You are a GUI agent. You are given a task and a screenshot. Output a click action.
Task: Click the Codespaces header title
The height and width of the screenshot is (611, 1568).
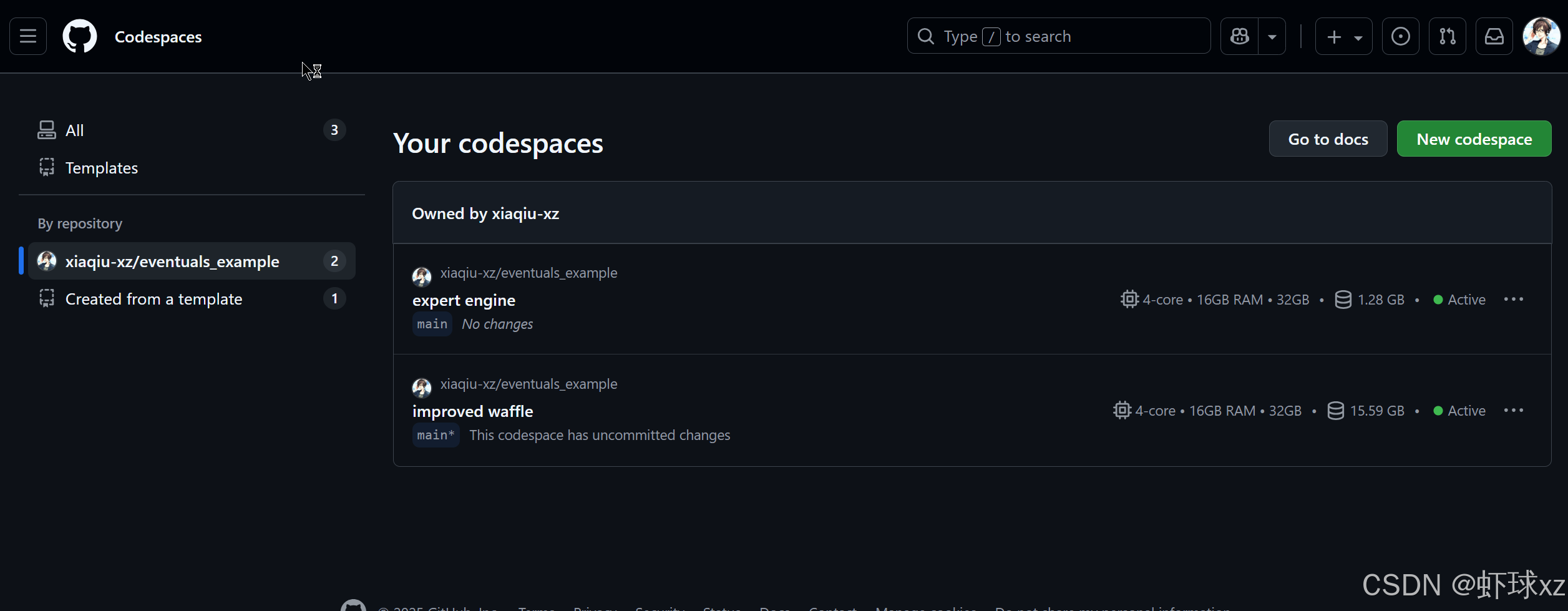pyautogui.click(x=158, y=37)
